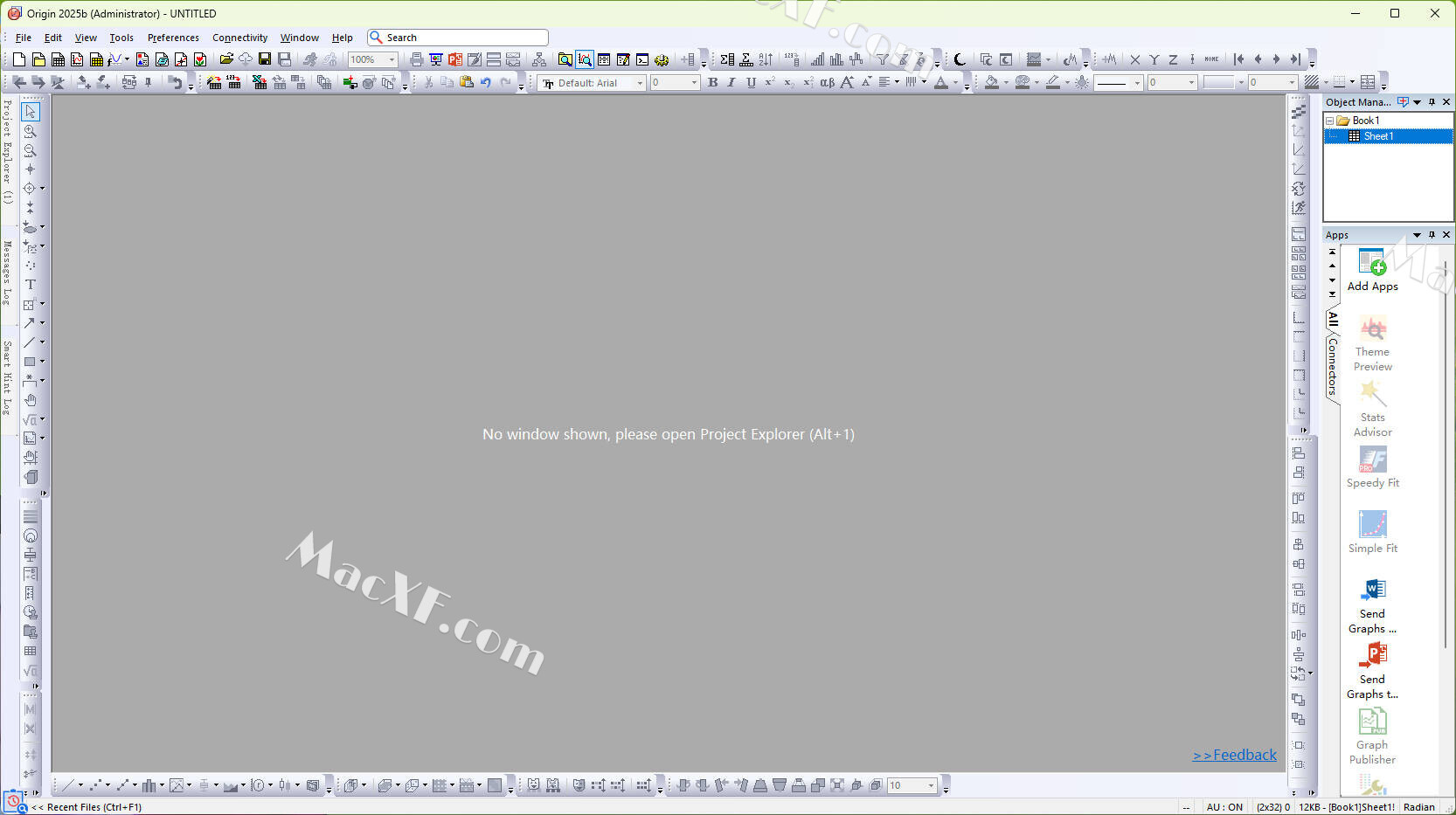Set column designation to Y
Screen dimensions: 1456x815
pos(1154,59)
